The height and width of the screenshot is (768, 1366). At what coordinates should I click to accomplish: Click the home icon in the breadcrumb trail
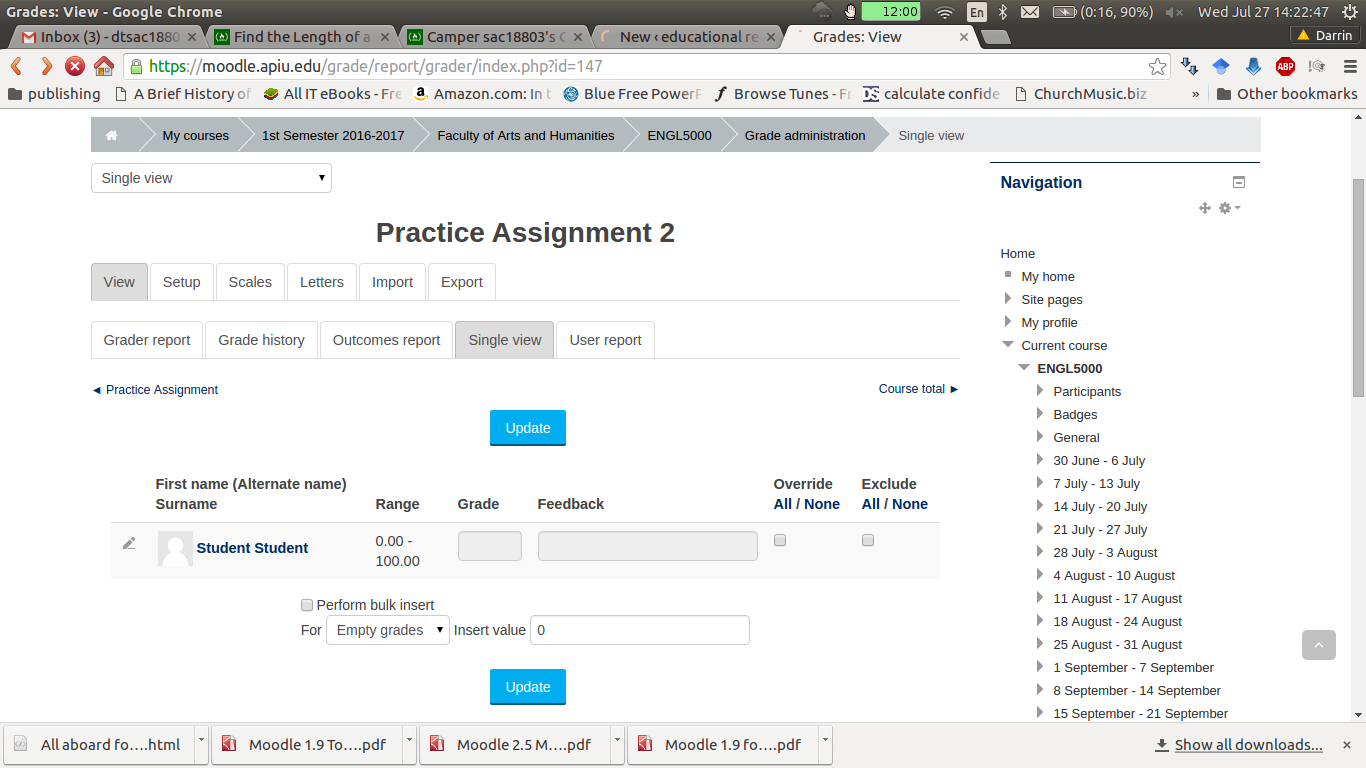click(x=111, y=134)
